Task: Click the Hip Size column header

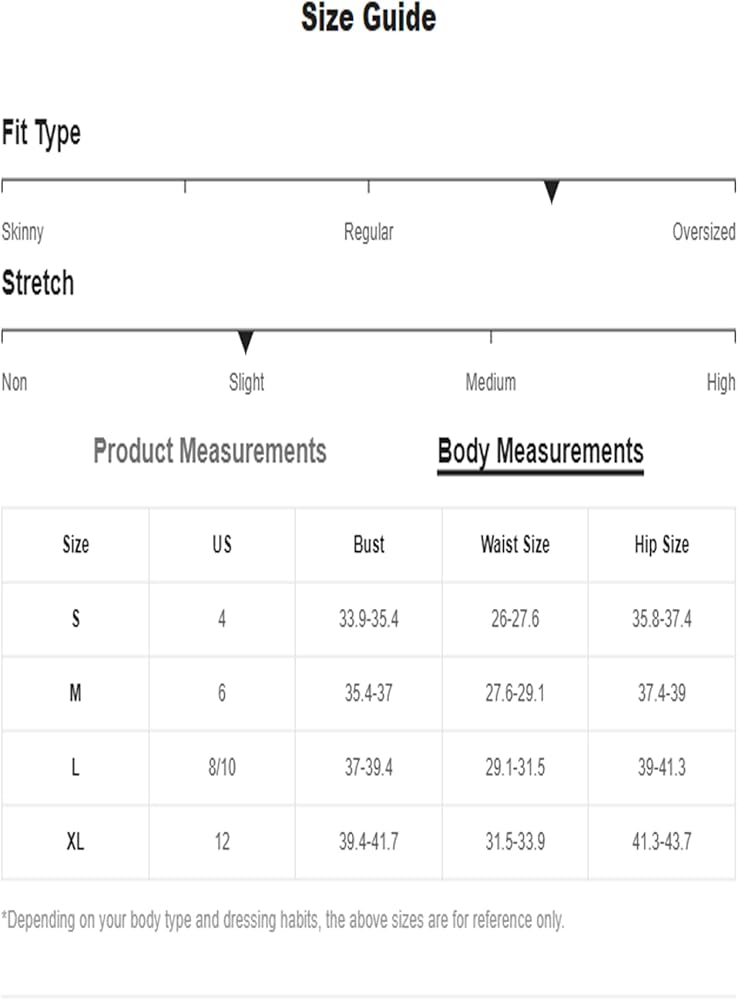Action: pyautogui.click(x=661, y=545)
